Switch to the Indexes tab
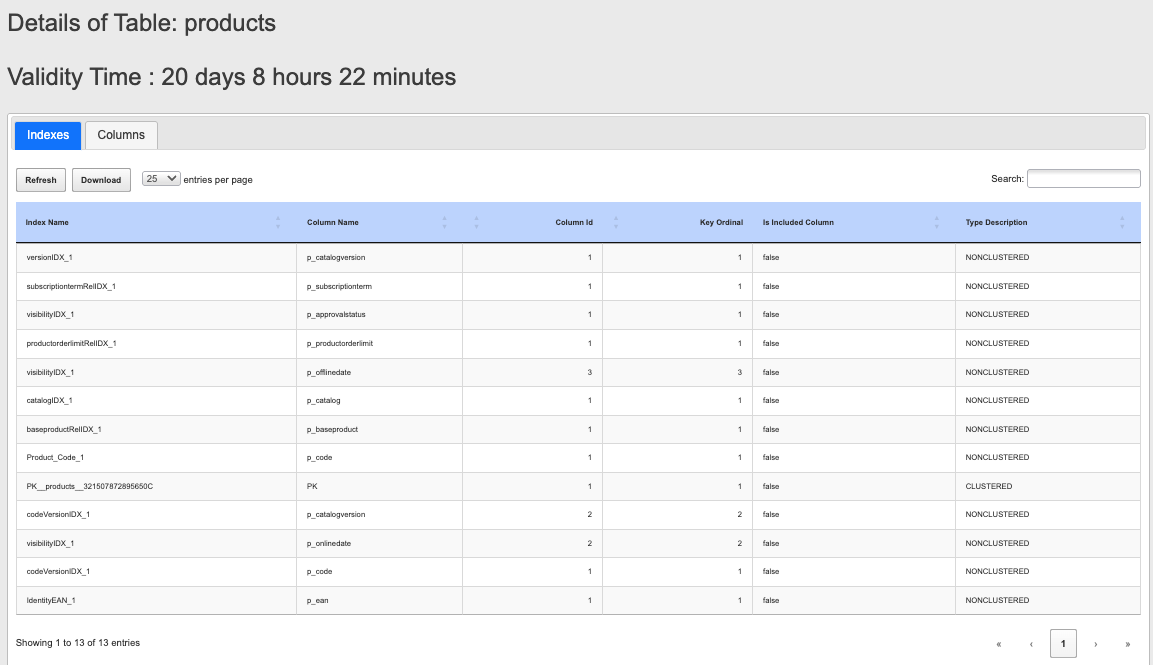This screenshot has width=1153, height=665. coord(48,135)
